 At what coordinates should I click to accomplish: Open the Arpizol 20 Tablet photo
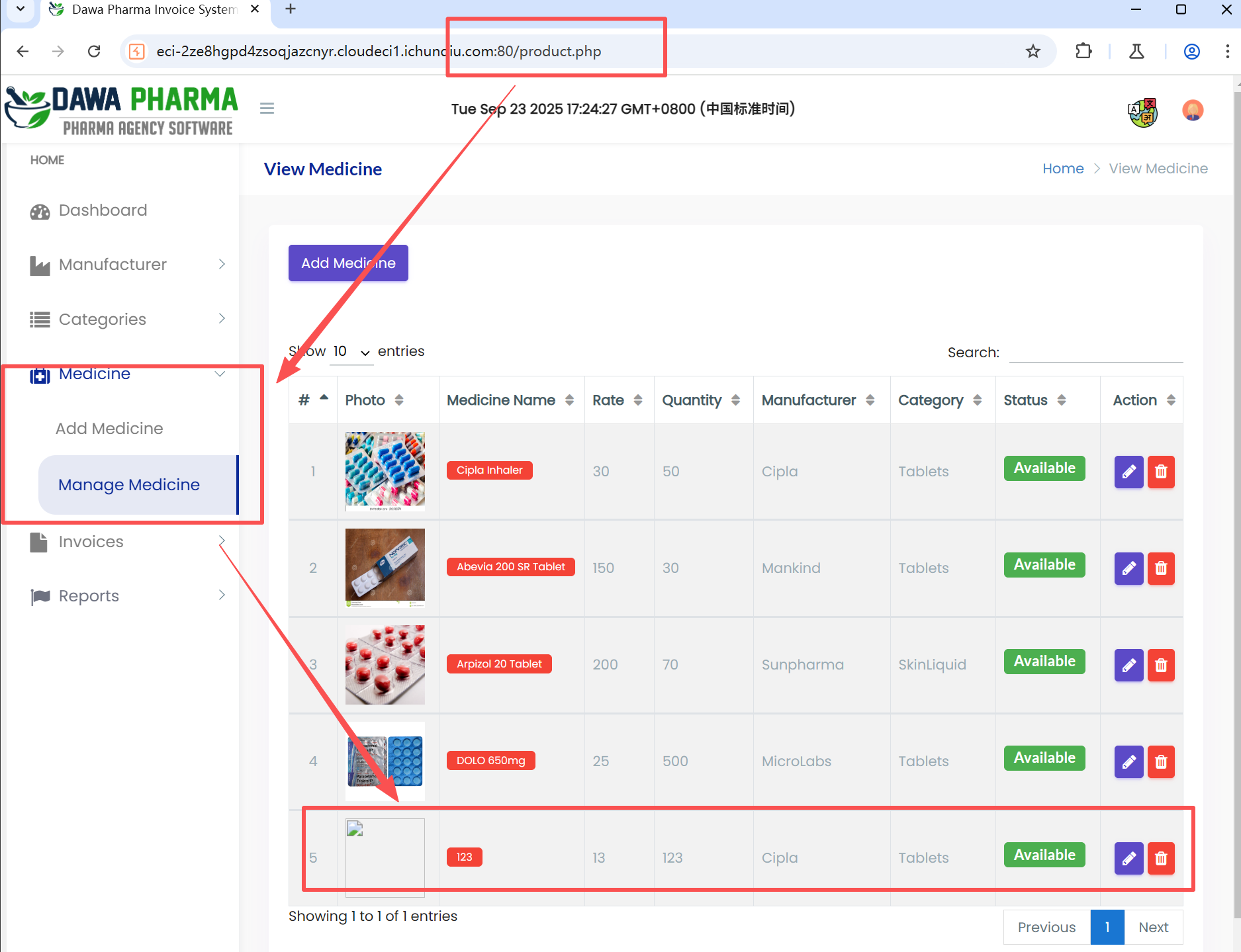[x=385, y=665]
